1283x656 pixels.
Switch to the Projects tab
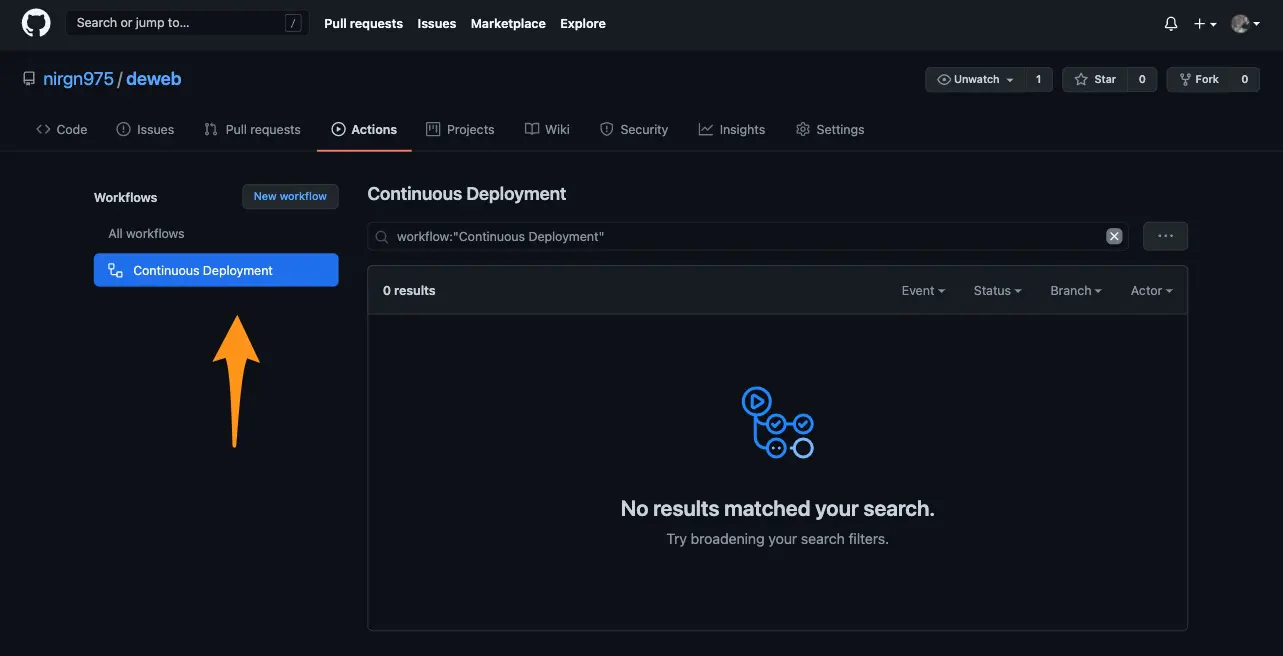pos(460,129)
